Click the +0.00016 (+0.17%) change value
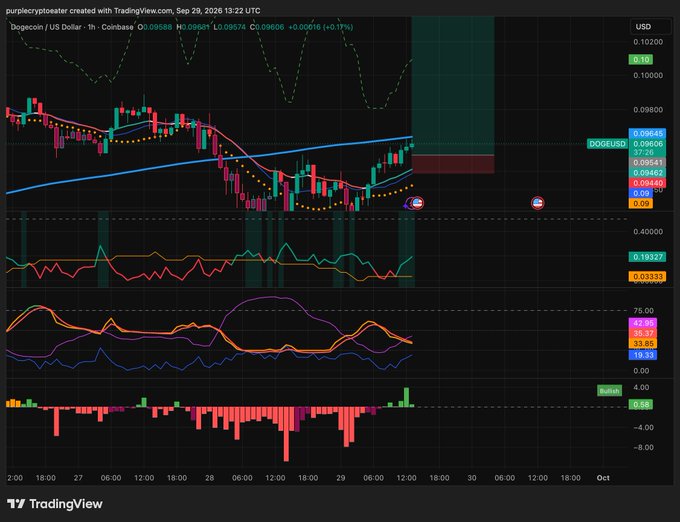The image size is (680, 522). 320,27
